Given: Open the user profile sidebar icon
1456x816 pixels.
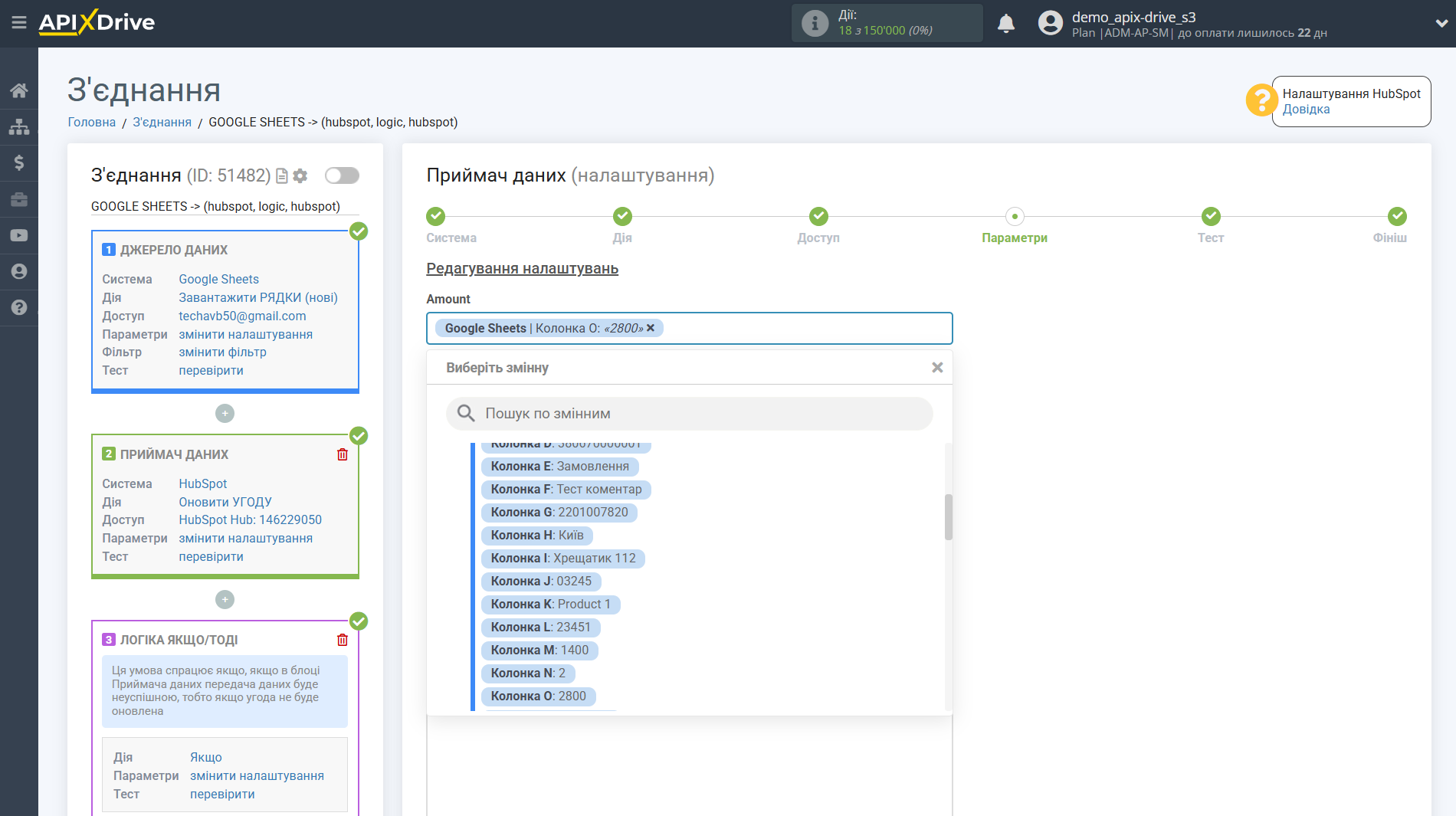Looking at the screenshot, I should tap(19, 271).
